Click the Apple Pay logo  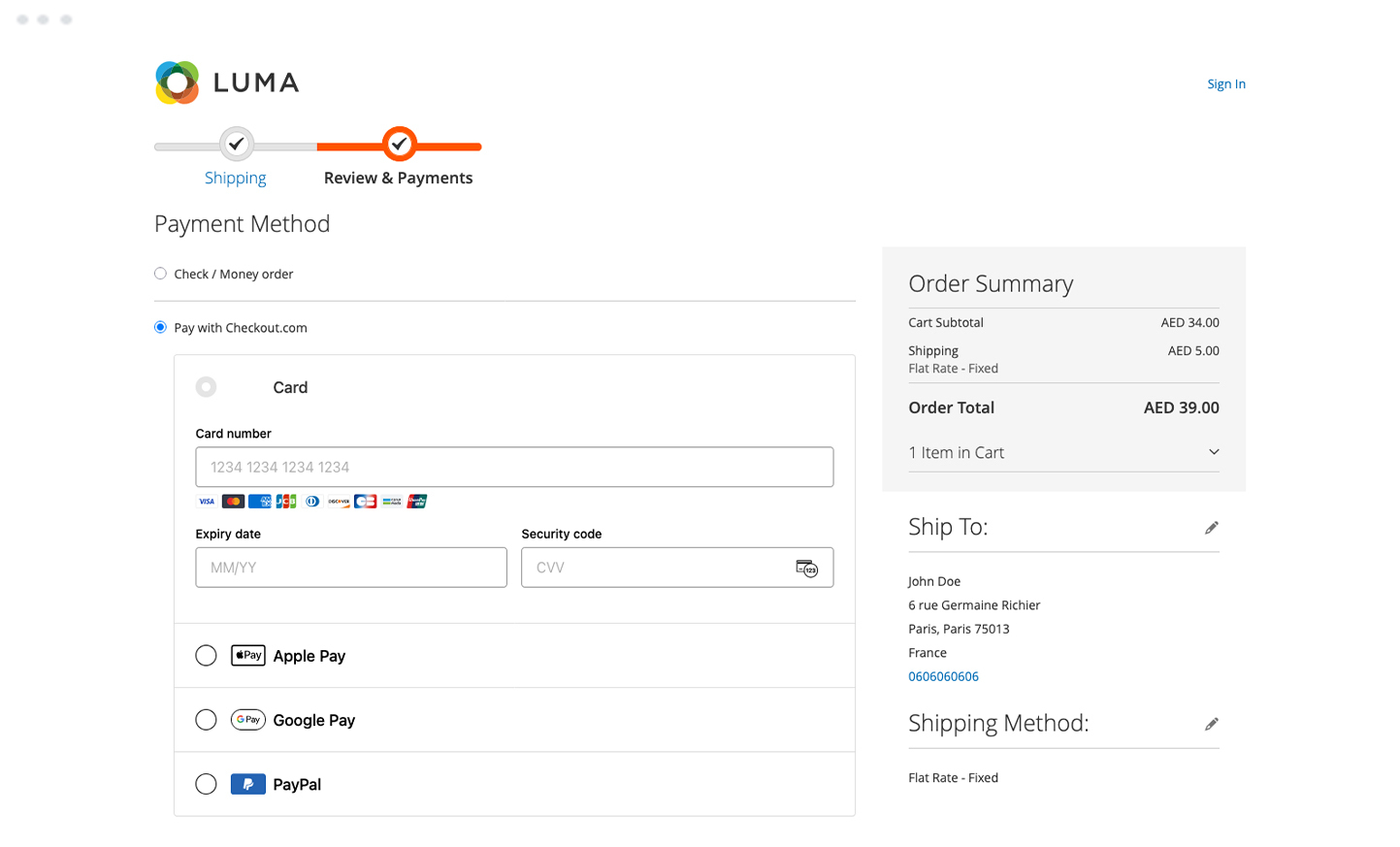pyautogui.click(x=247, y=655)
